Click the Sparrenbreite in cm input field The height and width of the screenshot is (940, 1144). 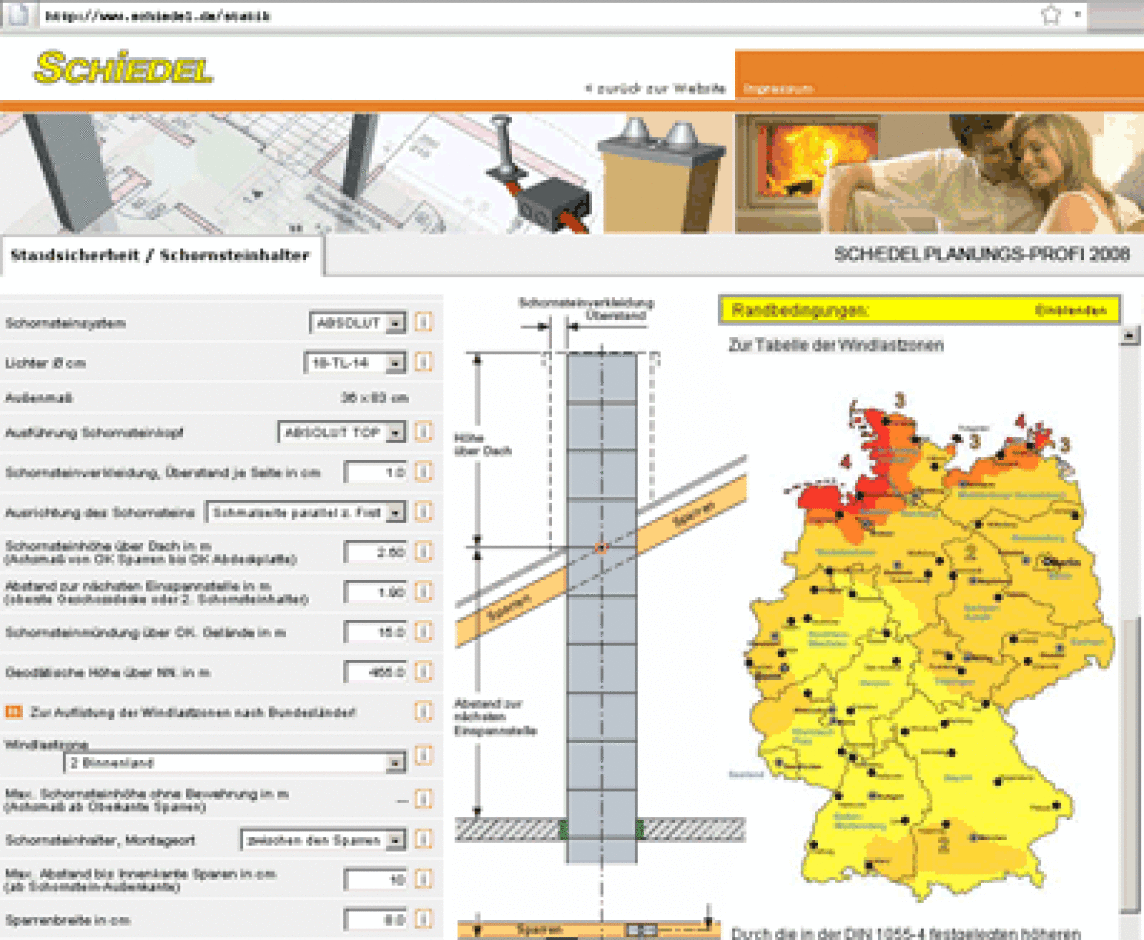tap(376, 920)
